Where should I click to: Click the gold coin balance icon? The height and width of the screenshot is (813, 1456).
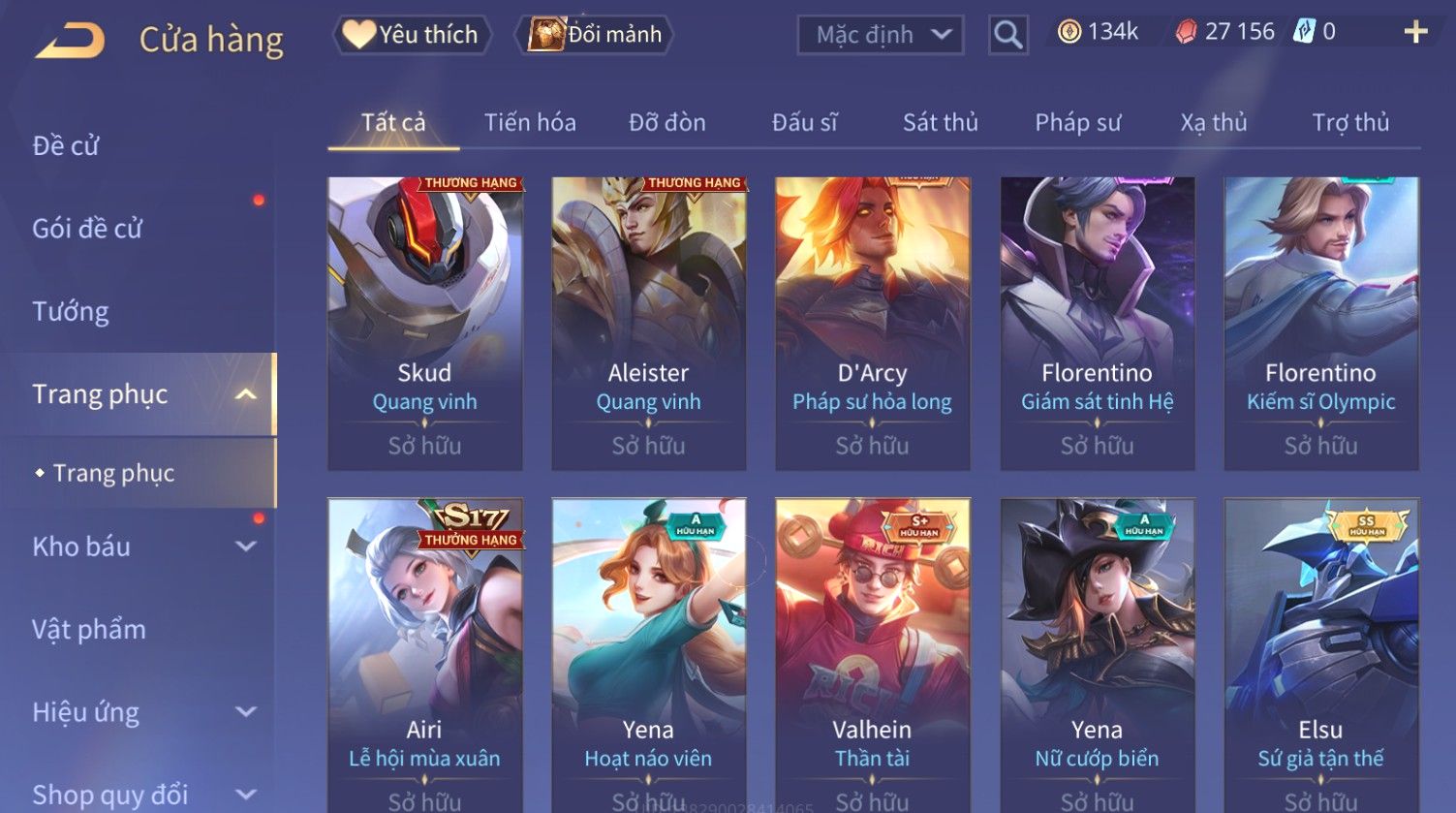1069,32
